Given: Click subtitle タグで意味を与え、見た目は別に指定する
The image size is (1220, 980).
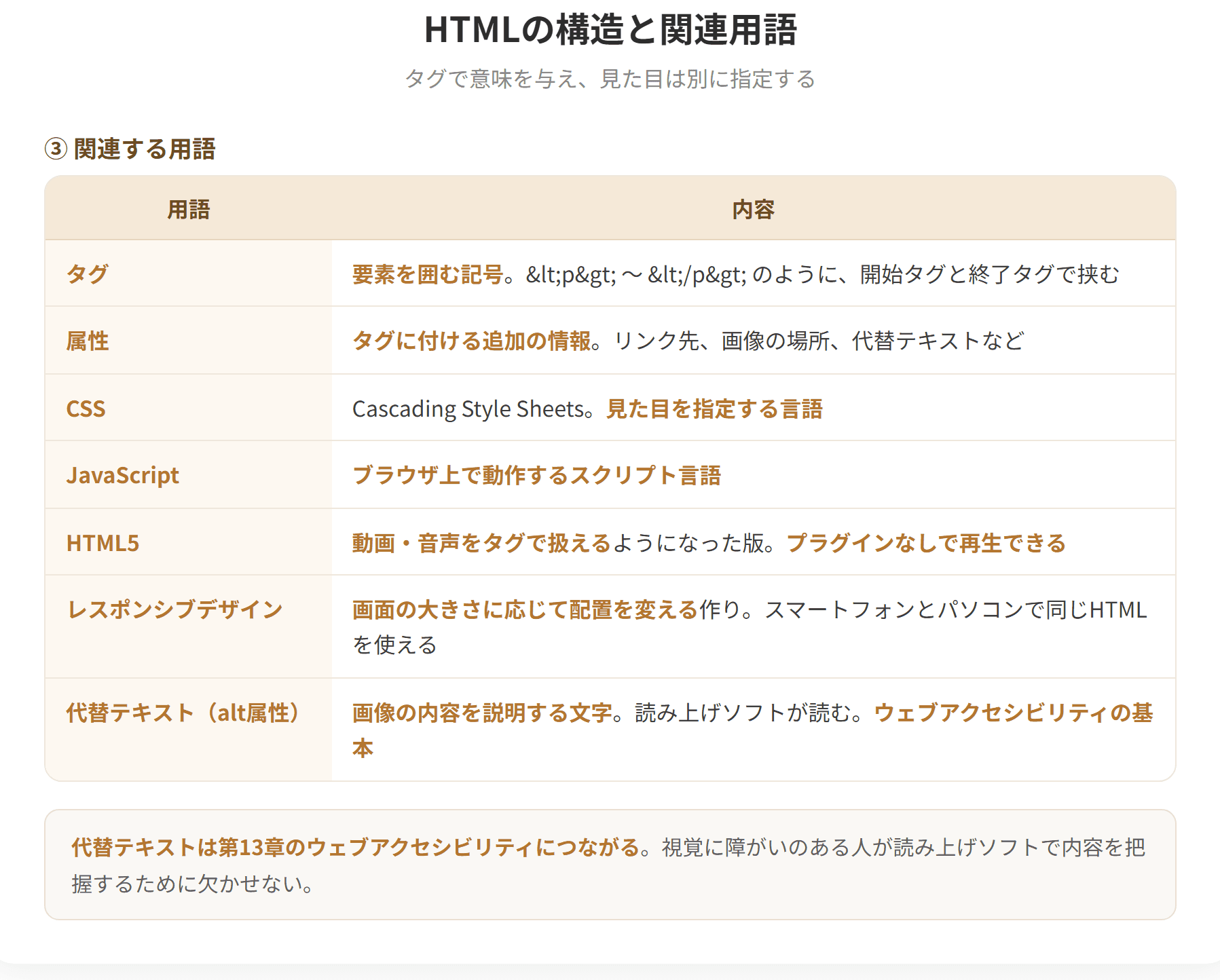Looking at the screenshot, I should click(610, 79).
